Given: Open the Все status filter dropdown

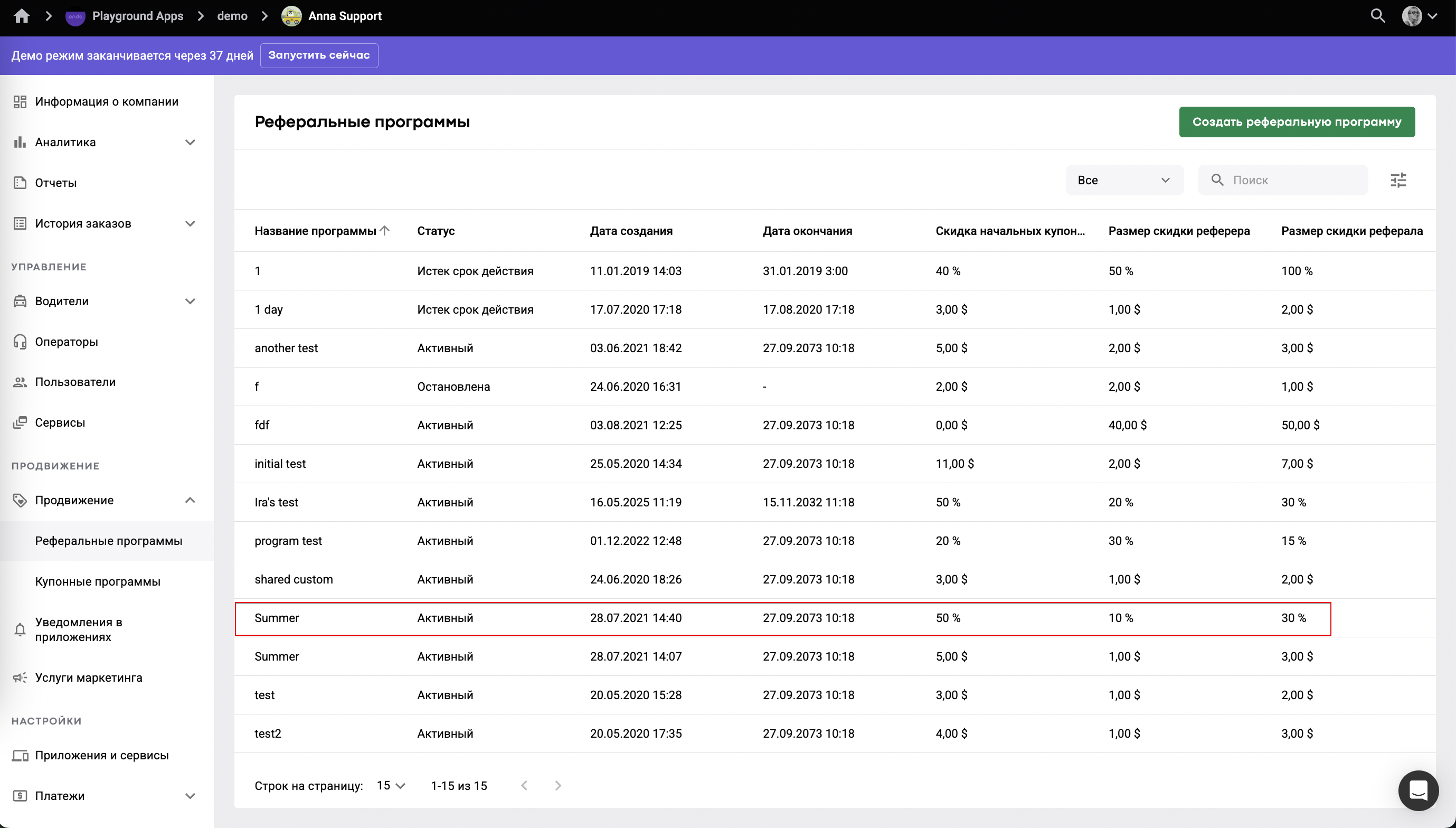Looking at the screenshot, I should click(x=1124, y=180).
